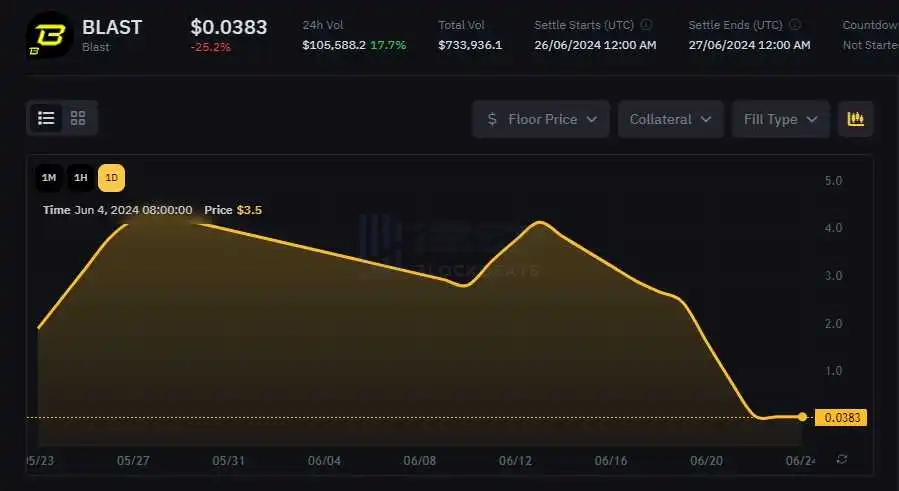Select the 1D chart interval
The height and width of the screenshot is (491, 899).
pos(111,178)
